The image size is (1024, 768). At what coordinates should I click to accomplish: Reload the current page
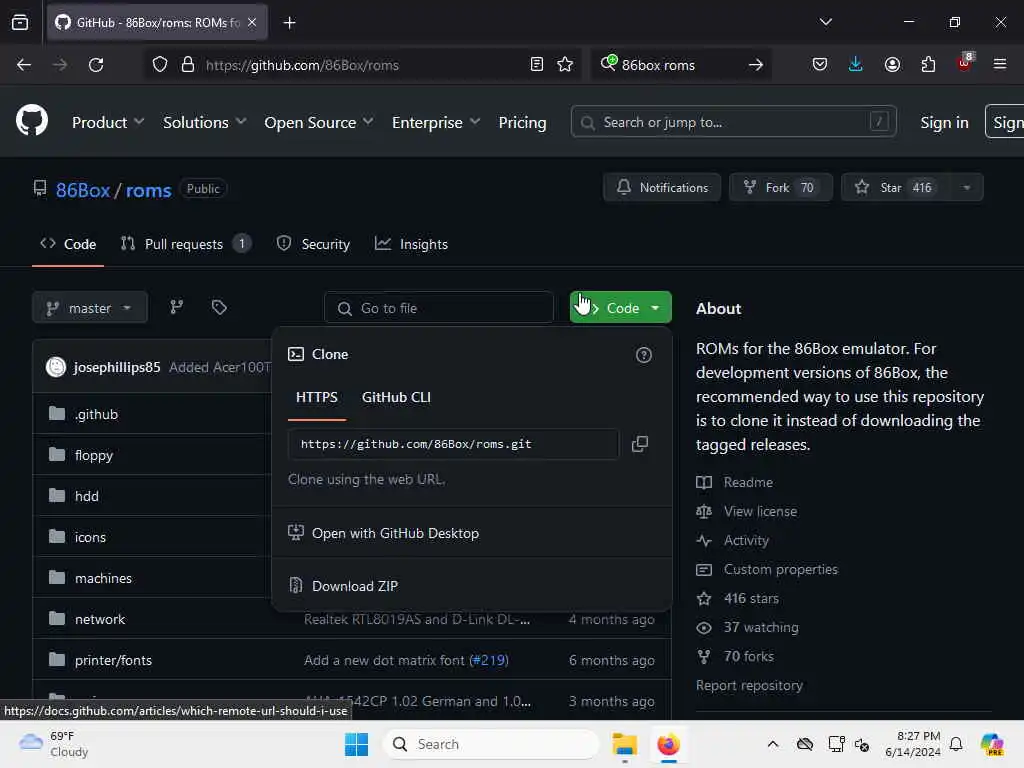pos(96,65)
